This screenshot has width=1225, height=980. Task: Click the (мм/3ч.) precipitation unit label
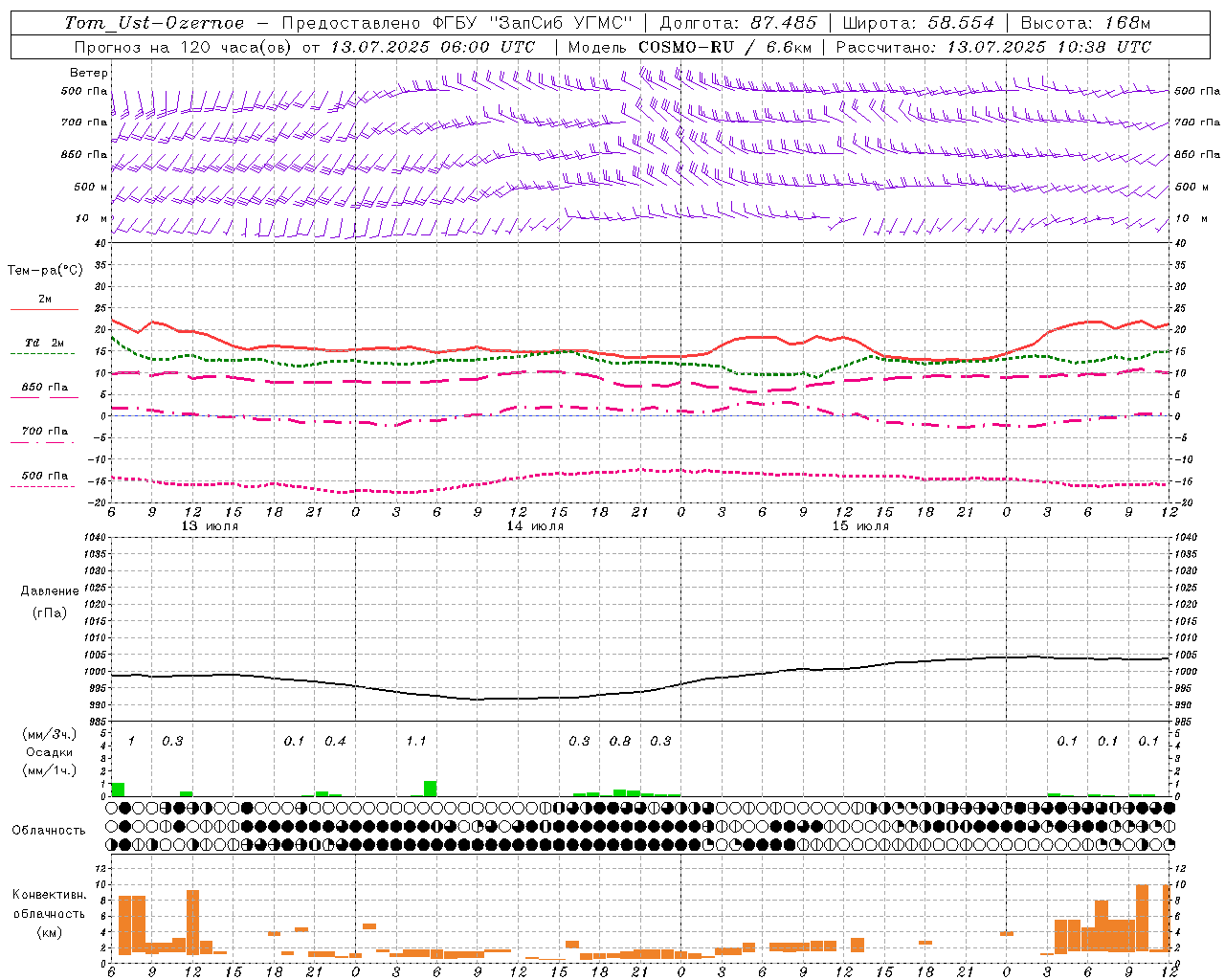click(x=48, y=734)
